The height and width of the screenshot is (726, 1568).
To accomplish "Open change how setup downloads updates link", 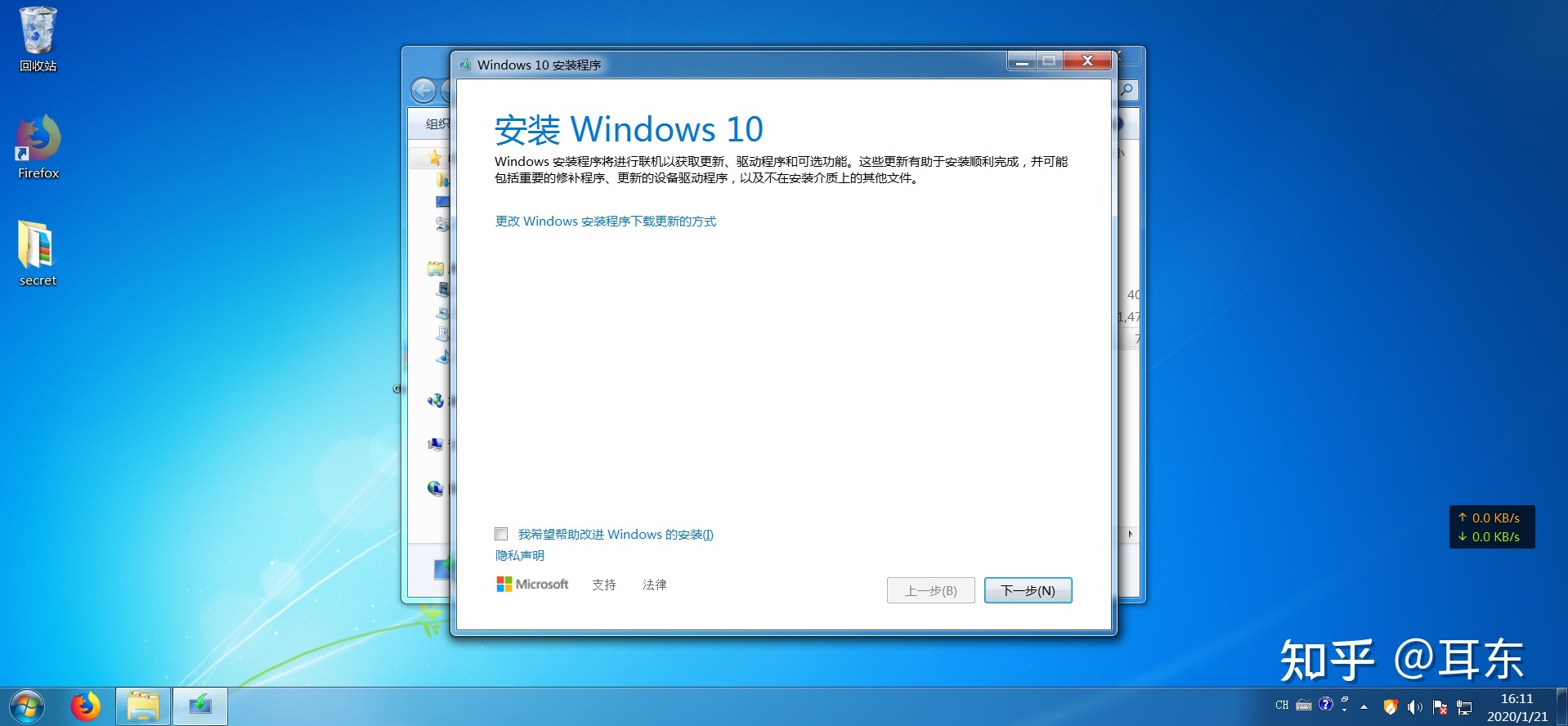I will (x=606, y=222).
